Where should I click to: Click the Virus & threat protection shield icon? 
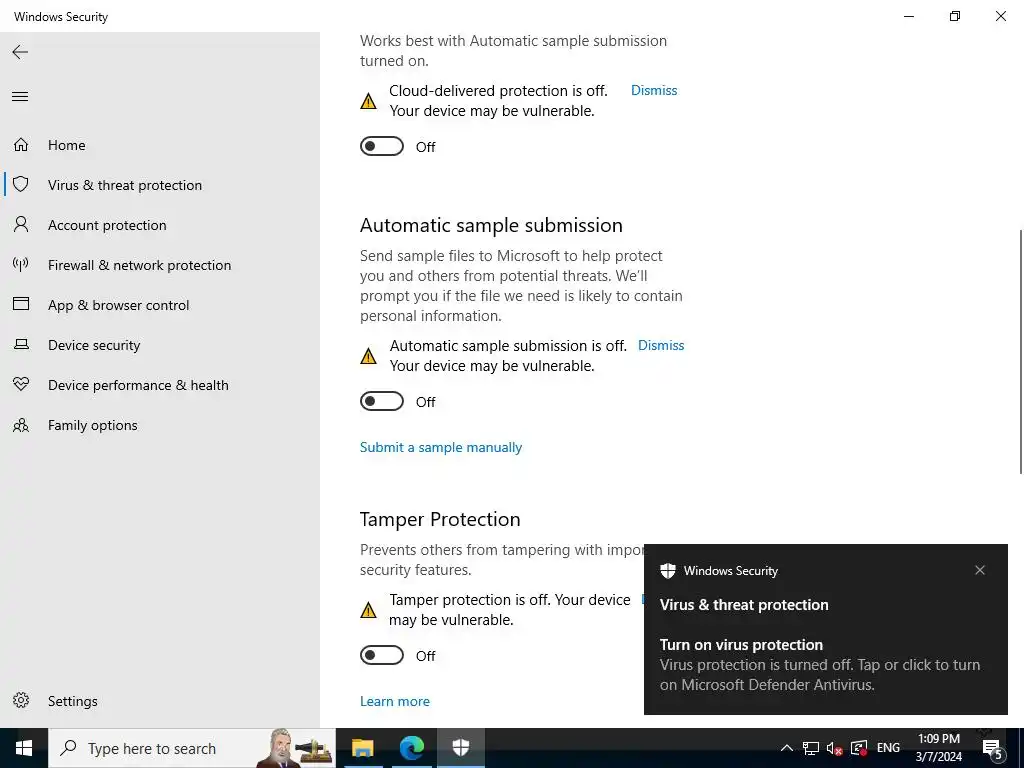click(21, 184)
